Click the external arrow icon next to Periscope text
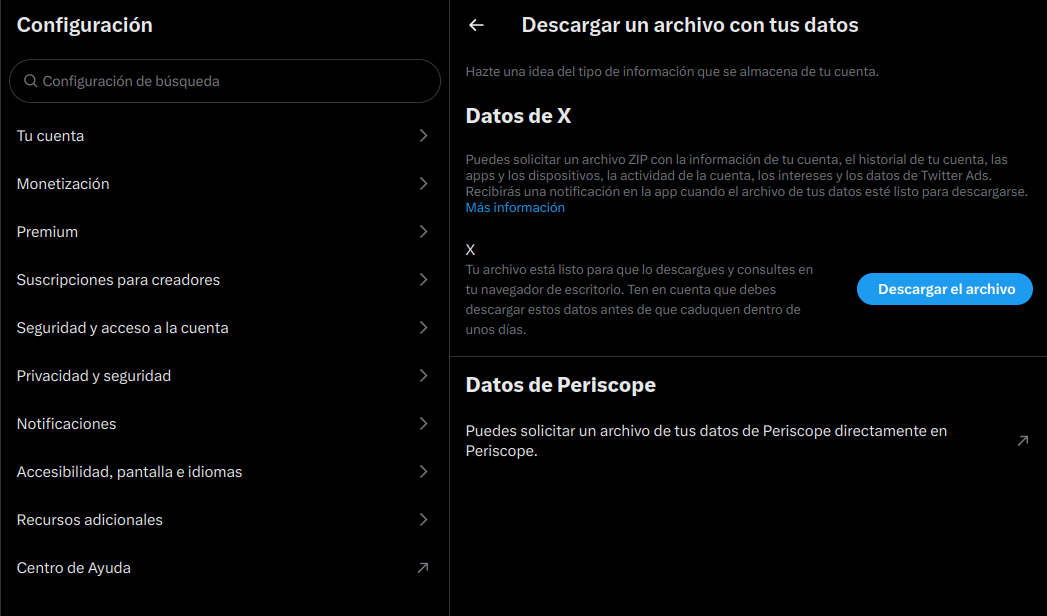The width and height of the screenshot is (1047, 616). point(1022,441)
